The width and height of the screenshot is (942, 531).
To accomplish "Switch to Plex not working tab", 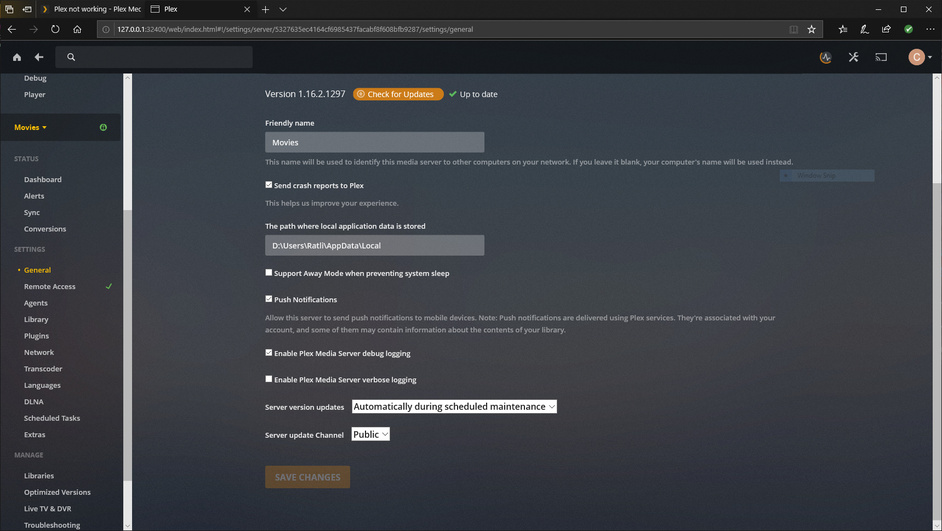I will (x=90, y=9).
